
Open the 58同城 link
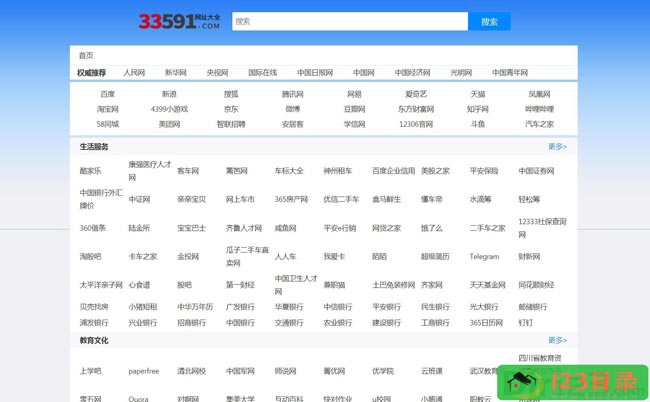tap(107, 124)
